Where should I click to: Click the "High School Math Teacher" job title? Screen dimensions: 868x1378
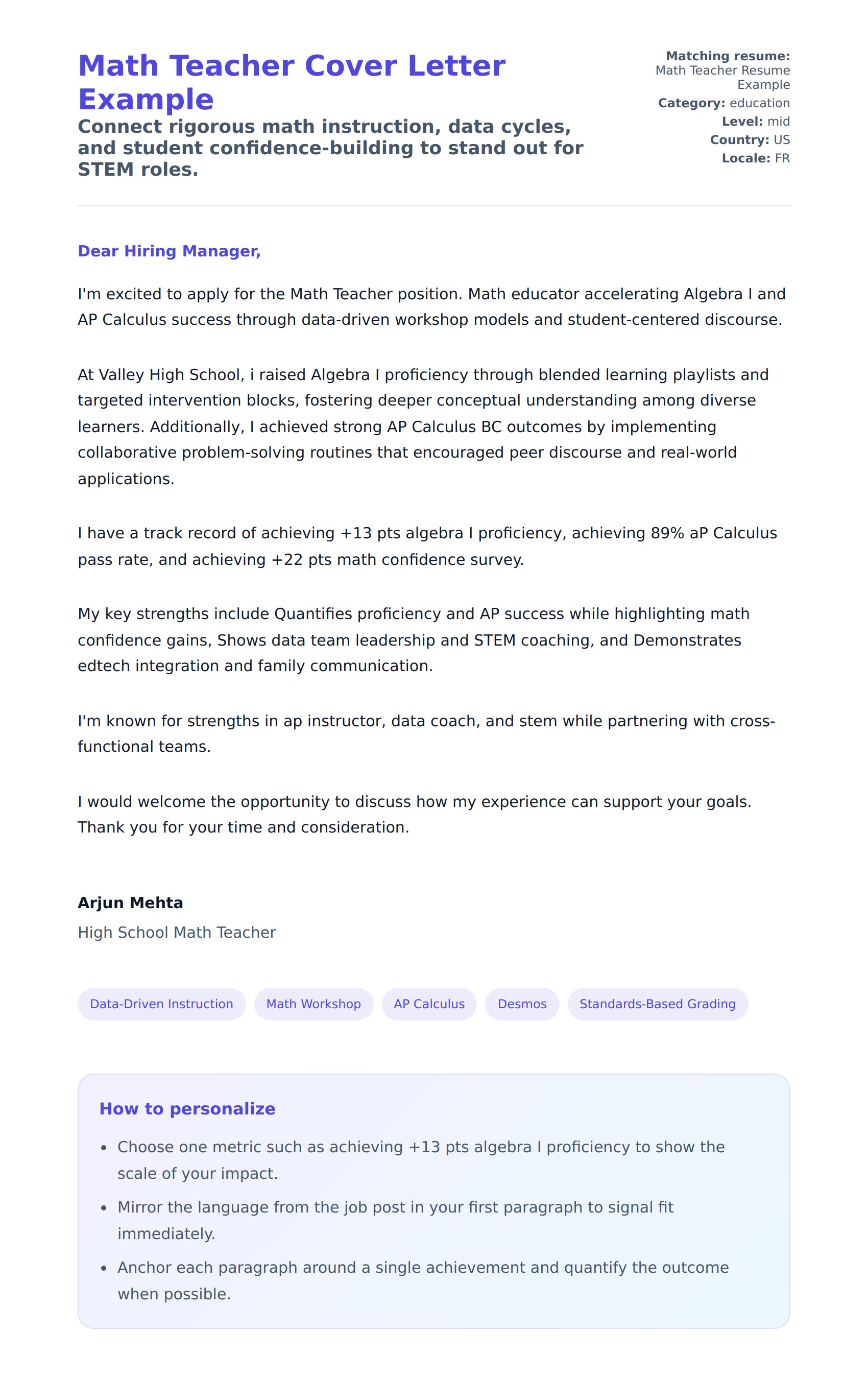coord(177,932)
